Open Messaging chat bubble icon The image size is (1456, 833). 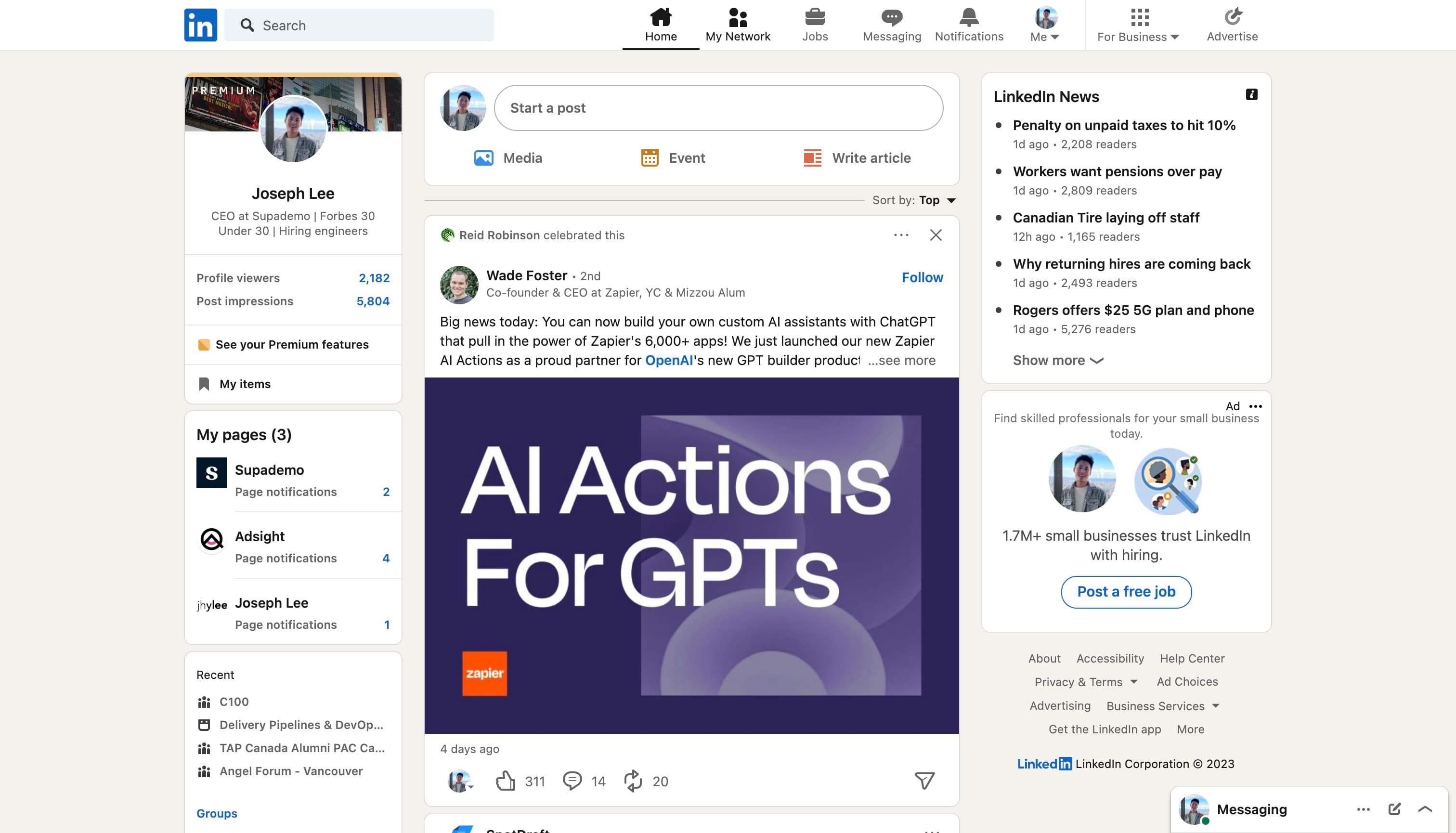point(891,17)
